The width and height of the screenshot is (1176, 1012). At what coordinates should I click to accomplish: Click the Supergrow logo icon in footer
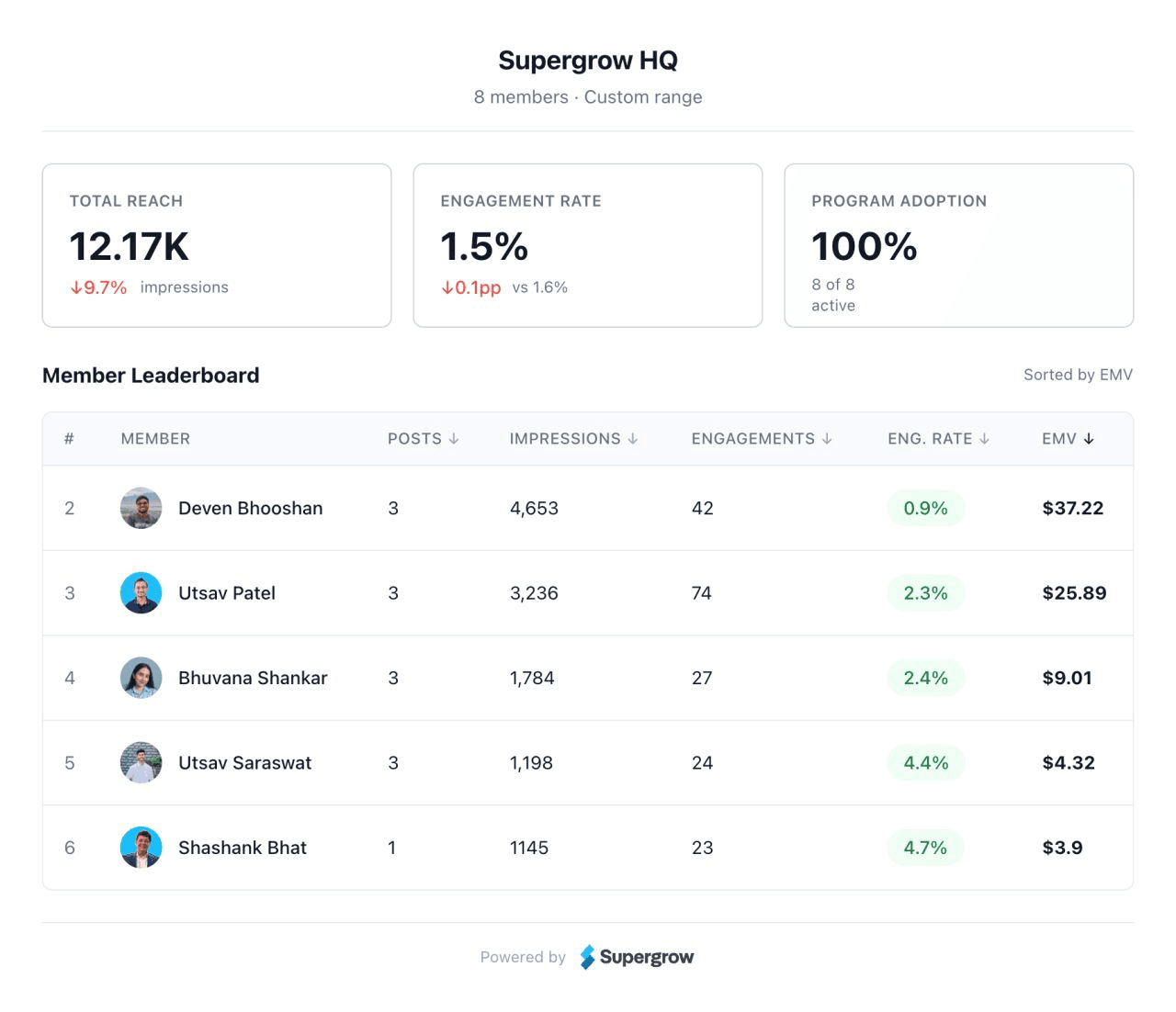tap(587, 957)
